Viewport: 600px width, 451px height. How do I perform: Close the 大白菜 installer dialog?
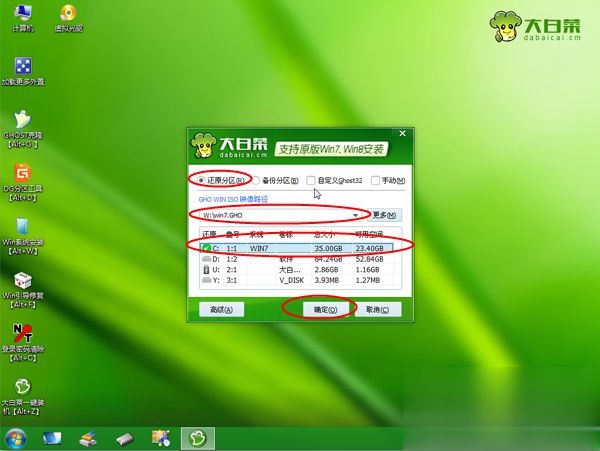tap(403, 134)
